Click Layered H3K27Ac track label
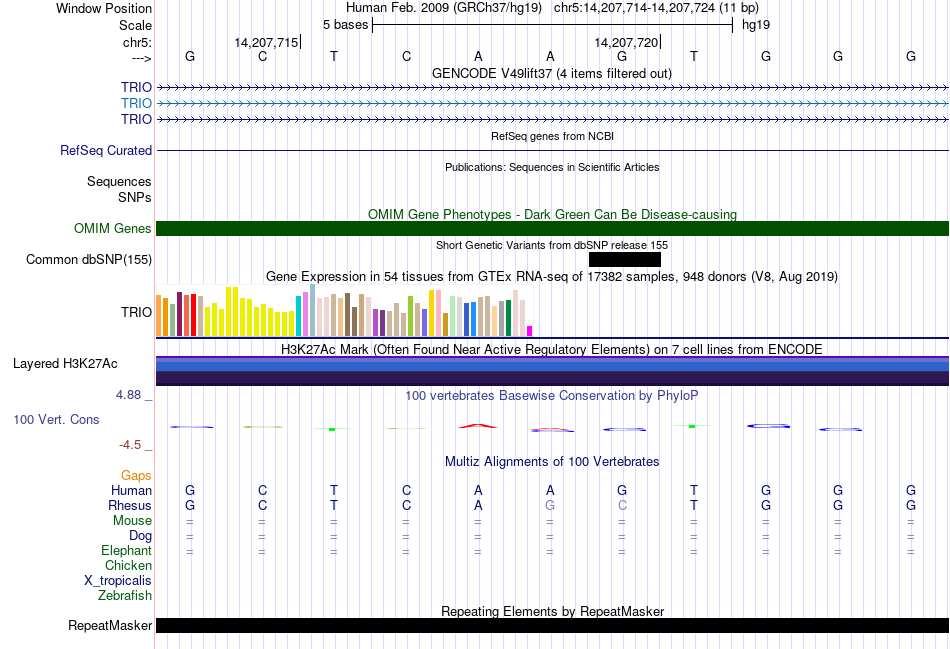The image size is (950, 649). point(65,364)
